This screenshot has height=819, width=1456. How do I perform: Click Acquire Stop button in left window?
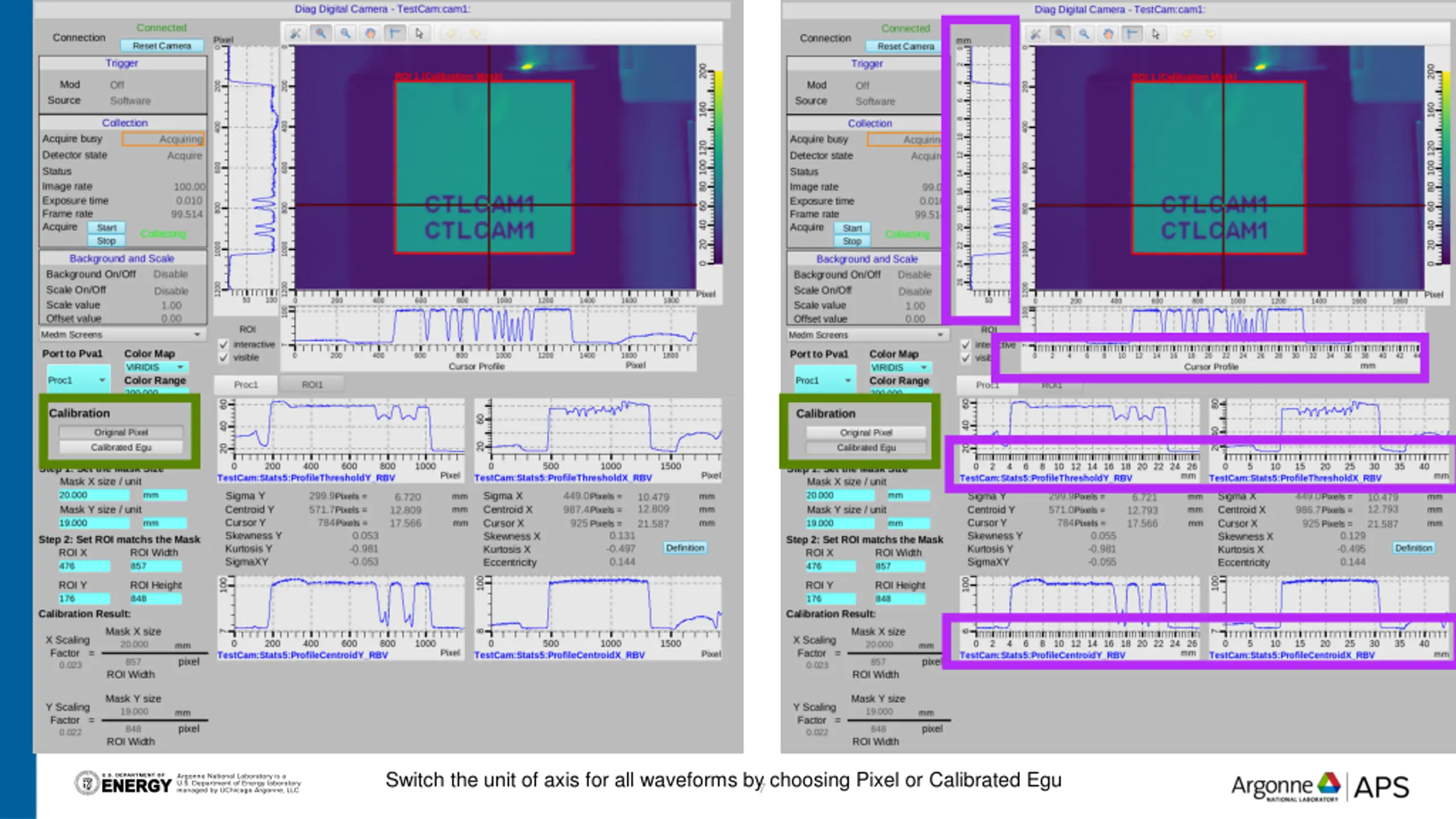click(x=106, y=241)
